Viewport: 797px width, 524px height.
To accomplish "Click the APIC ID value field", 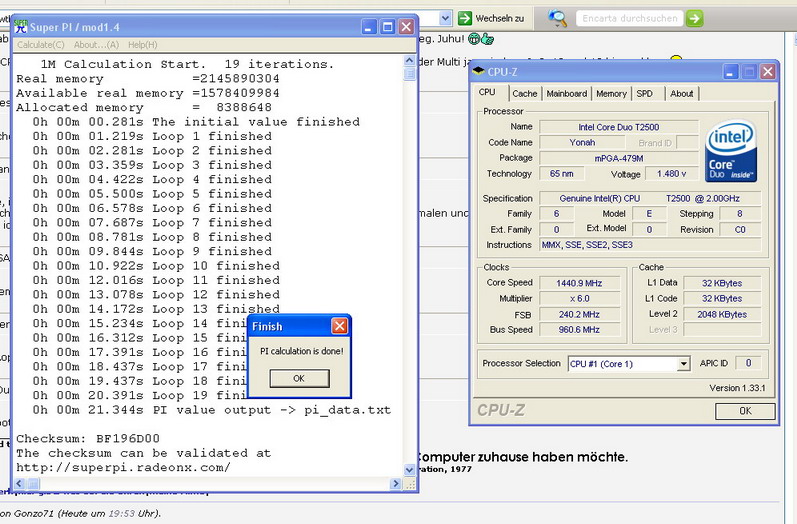I will point(748,363).
